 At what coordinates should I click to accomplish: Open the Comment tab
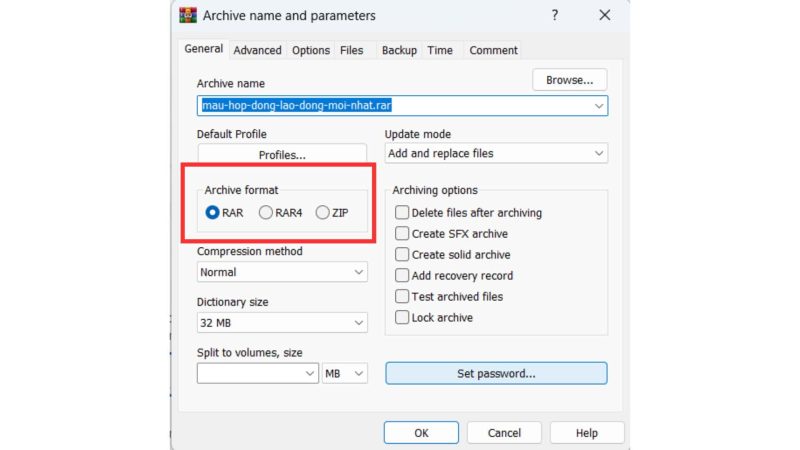click(x=493, y=50)
